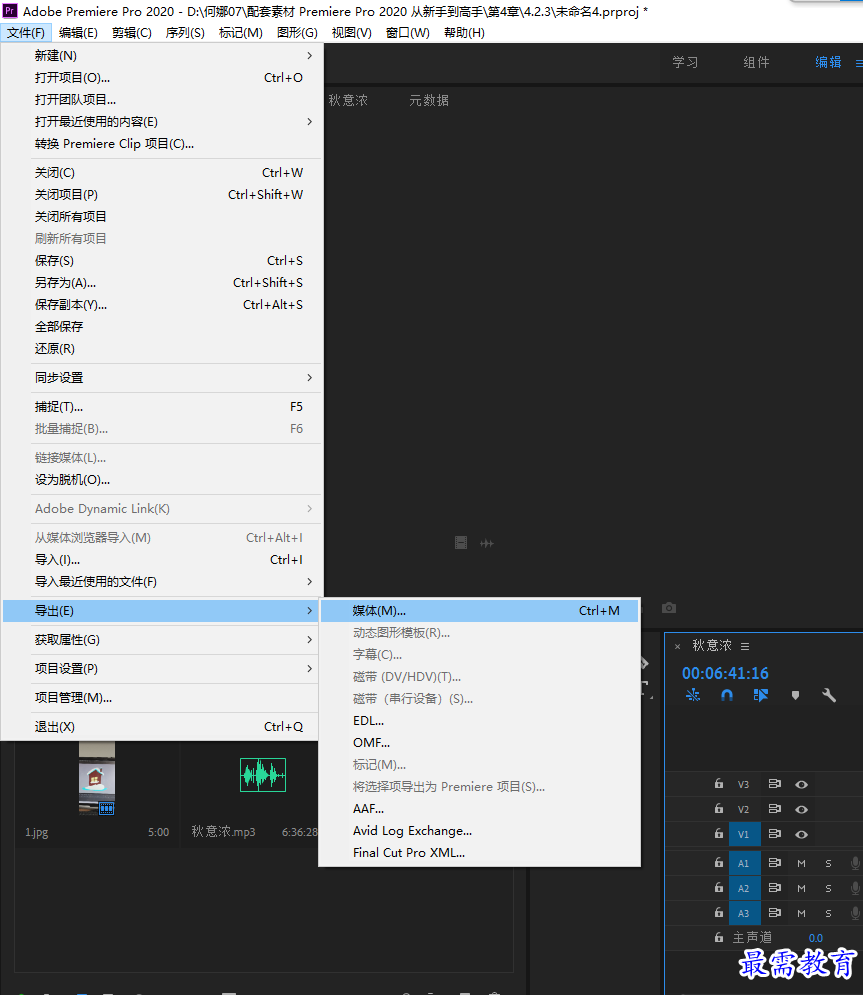The height and width of the screenshot is (995, 863).
Task: Target track A2 header
Action: (744, 888)
